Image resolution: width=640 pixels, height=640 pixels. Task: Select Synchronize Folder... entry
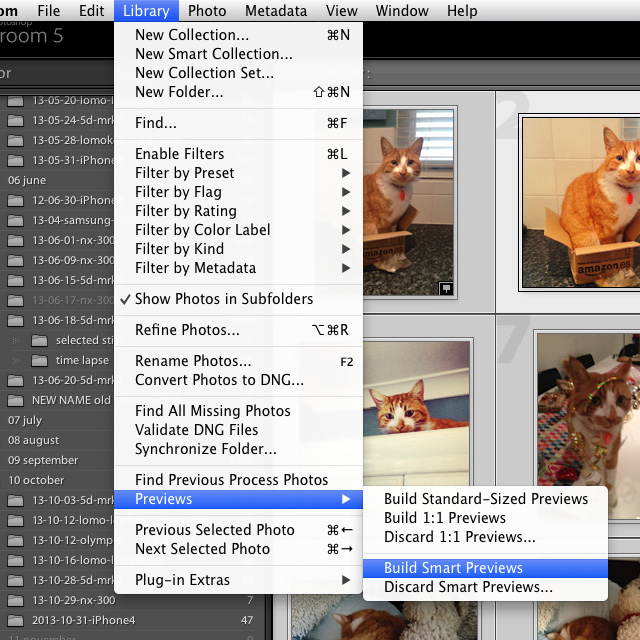click(x=238, y=449)
